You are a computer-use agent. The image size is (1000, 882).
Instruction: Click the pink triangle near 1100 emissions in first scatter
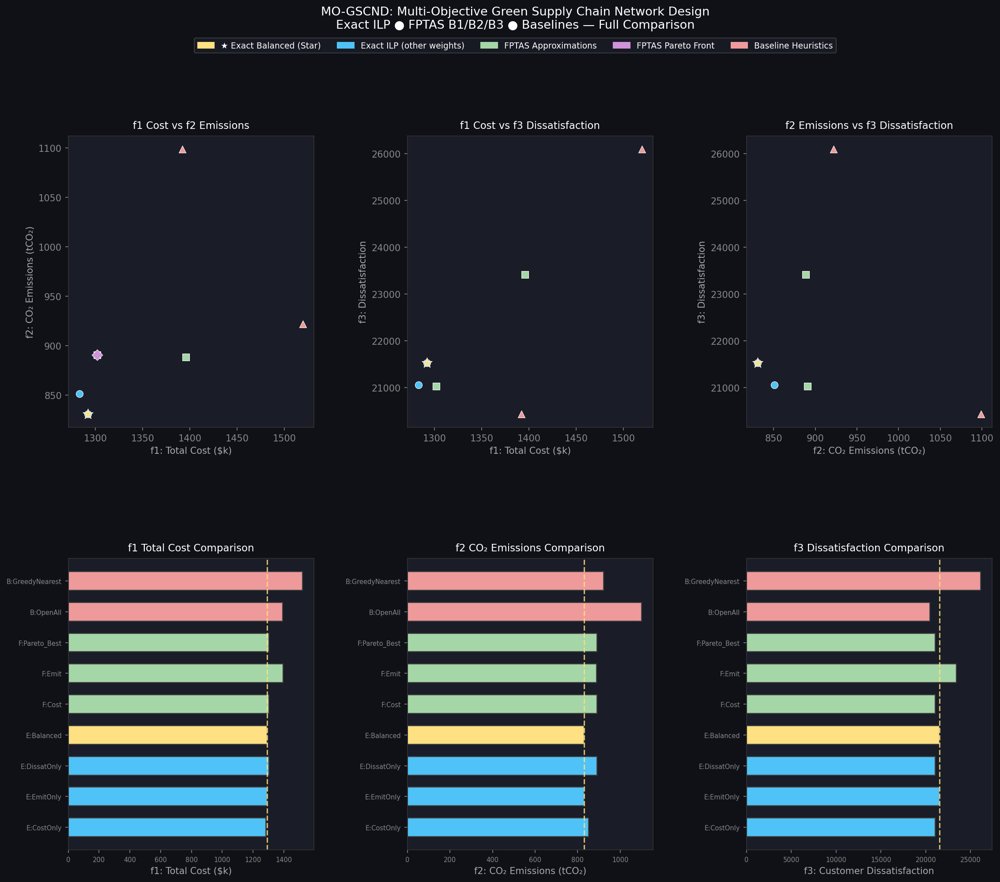pyautogui.click(x=182, y=149)
